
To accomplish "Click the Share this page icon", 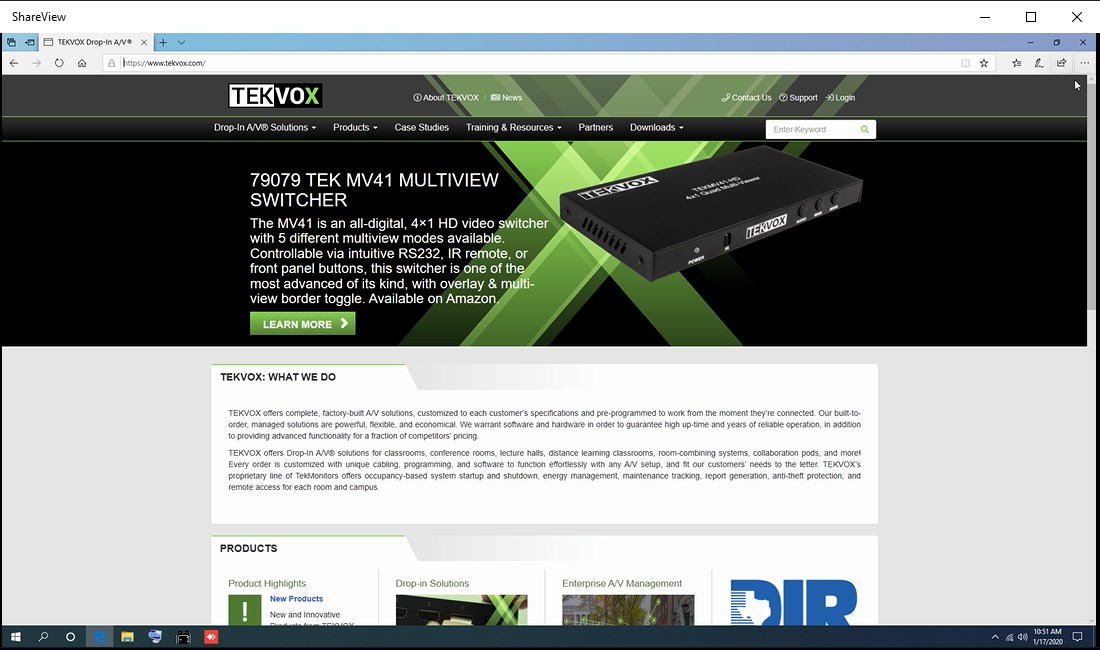I will (x=1061, y=63).
